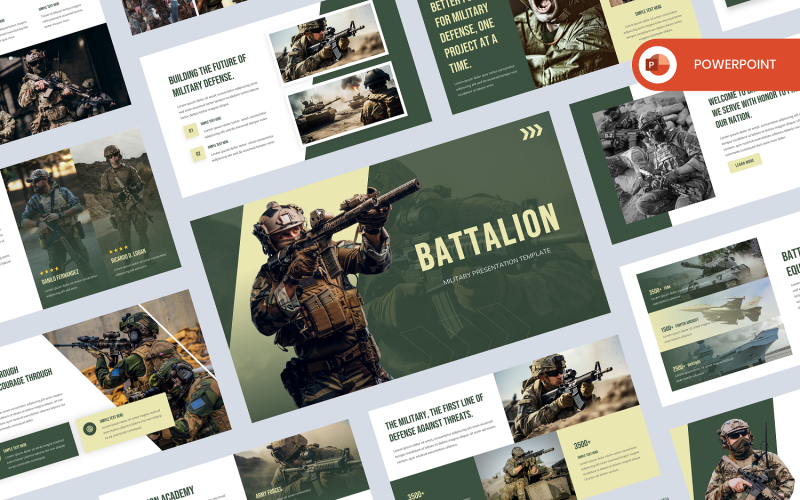
Task: Select the black and white soldiers photo
Action: tap(653, 157)
